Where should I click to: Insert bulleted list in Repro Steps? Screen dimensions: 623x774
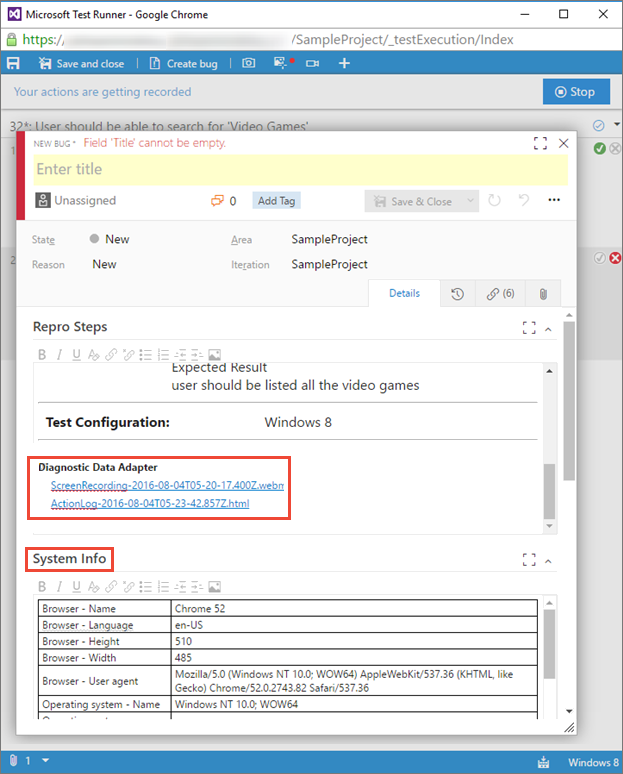[146, 354]
